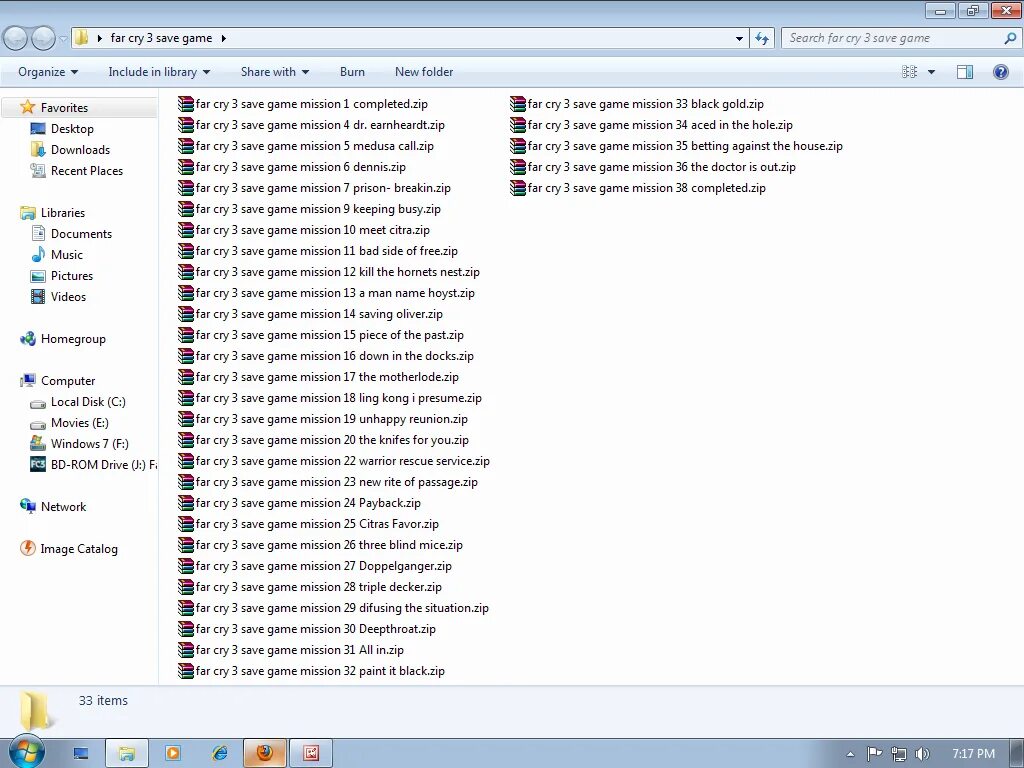Change view with the views icon
This screenshot has height=768, width=1024.
click(x=909, y=72)
